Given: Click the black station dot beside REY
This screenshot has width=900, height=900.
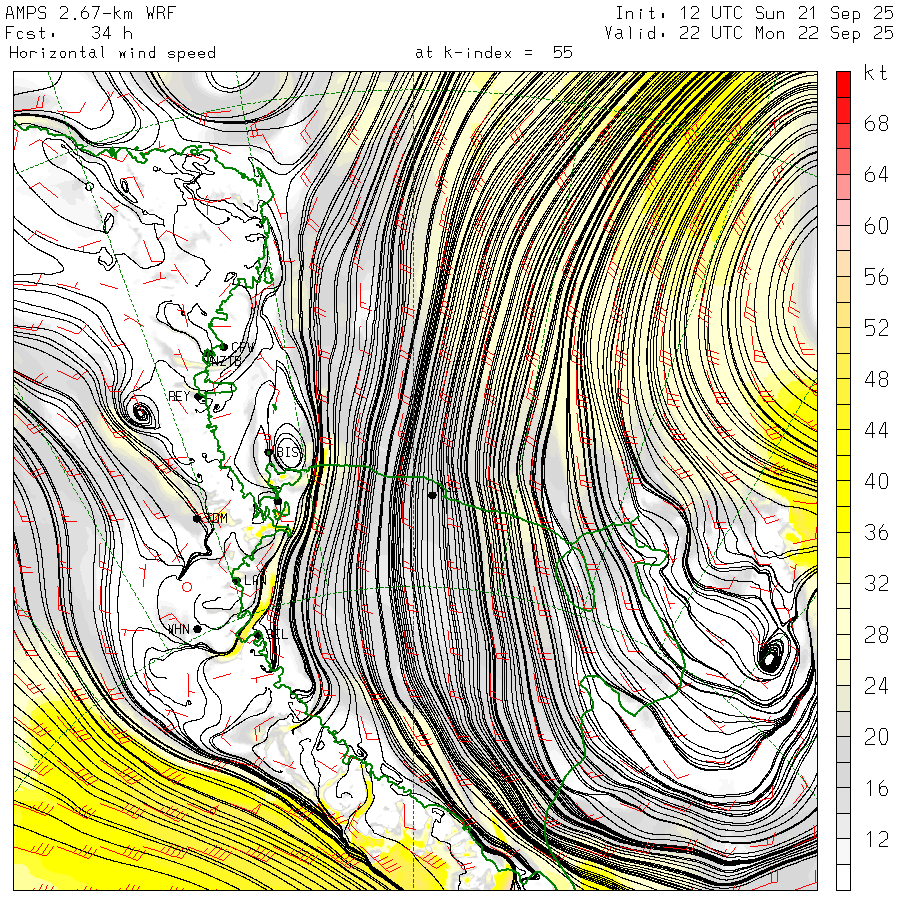Looking at the screenshot, I should point(198,396).
